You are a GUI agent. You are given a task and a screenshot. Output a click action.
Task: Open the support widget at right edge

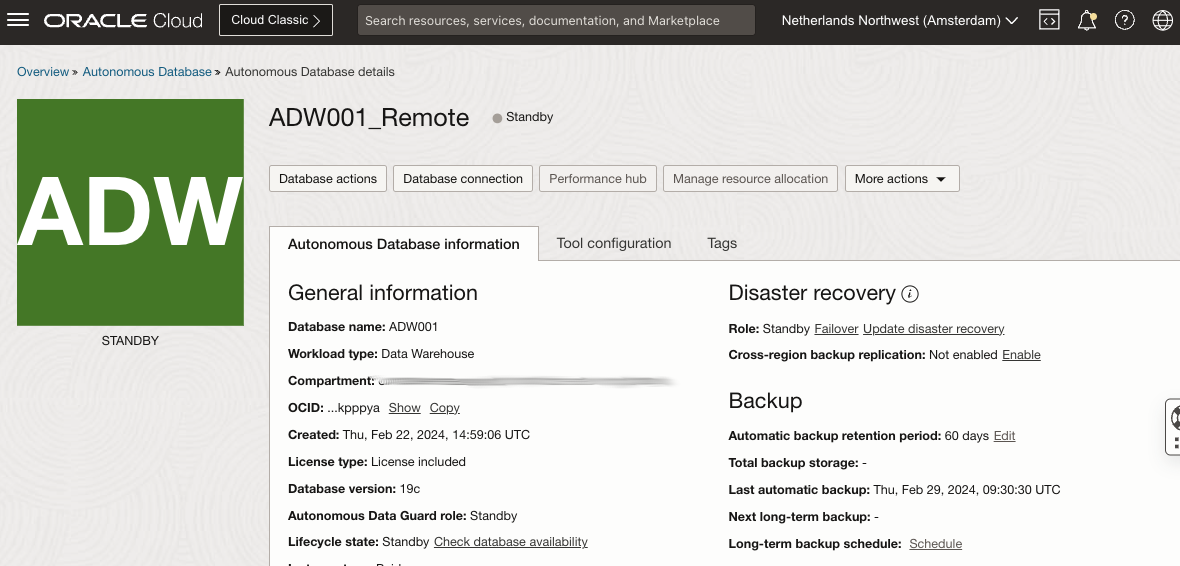pos(1173,428)
